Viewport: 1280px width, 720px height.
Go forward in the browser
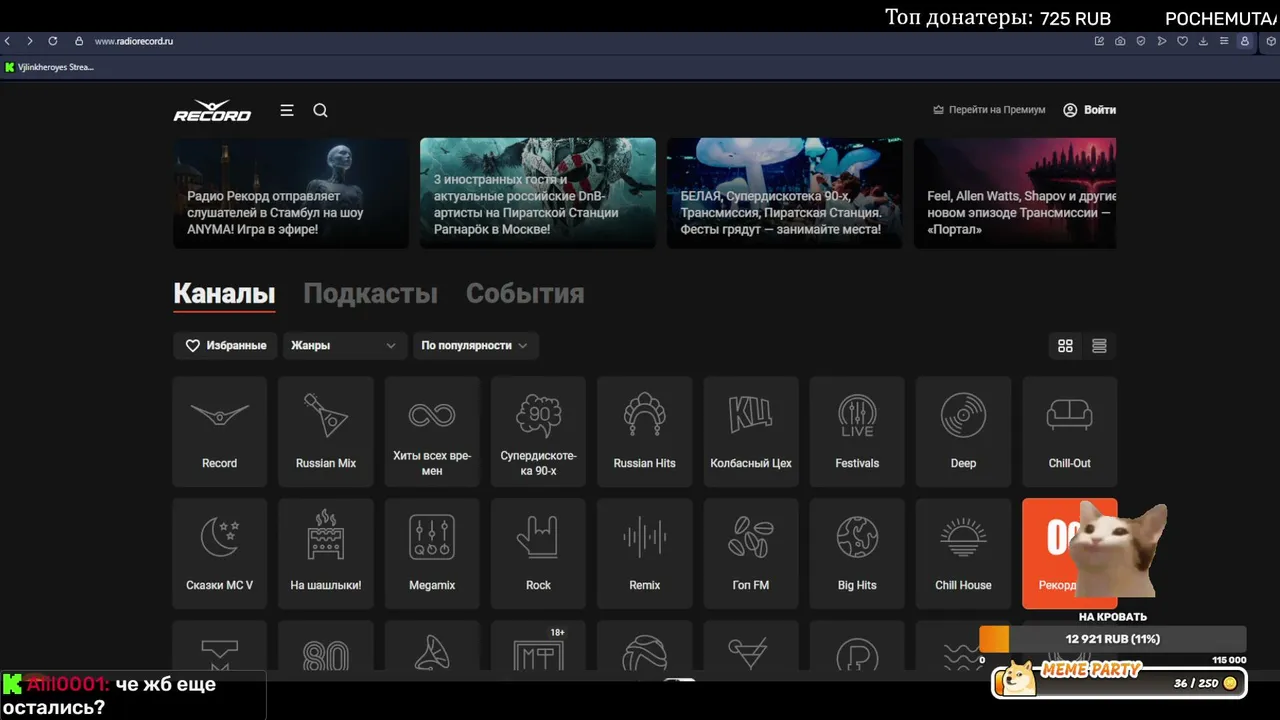tap(30, 41)
